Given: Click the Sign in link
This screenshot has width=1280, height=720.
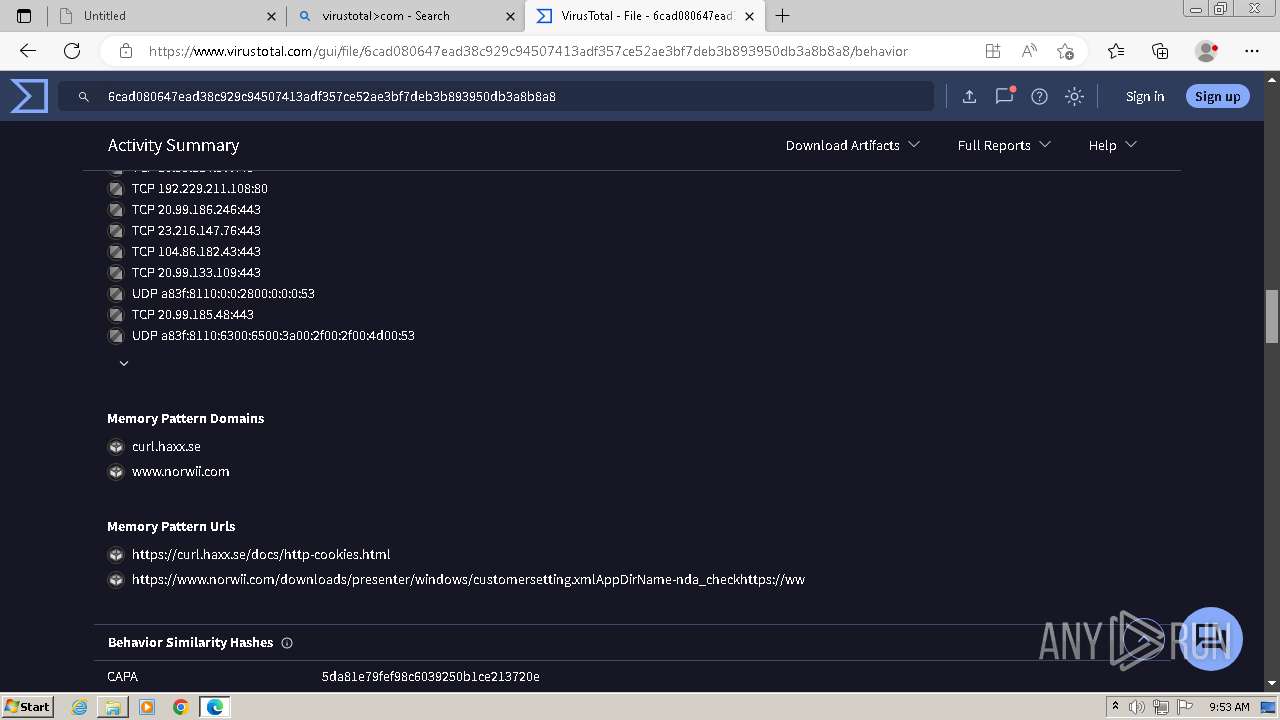Looking at the screenshot, I should click(1145, 96).
